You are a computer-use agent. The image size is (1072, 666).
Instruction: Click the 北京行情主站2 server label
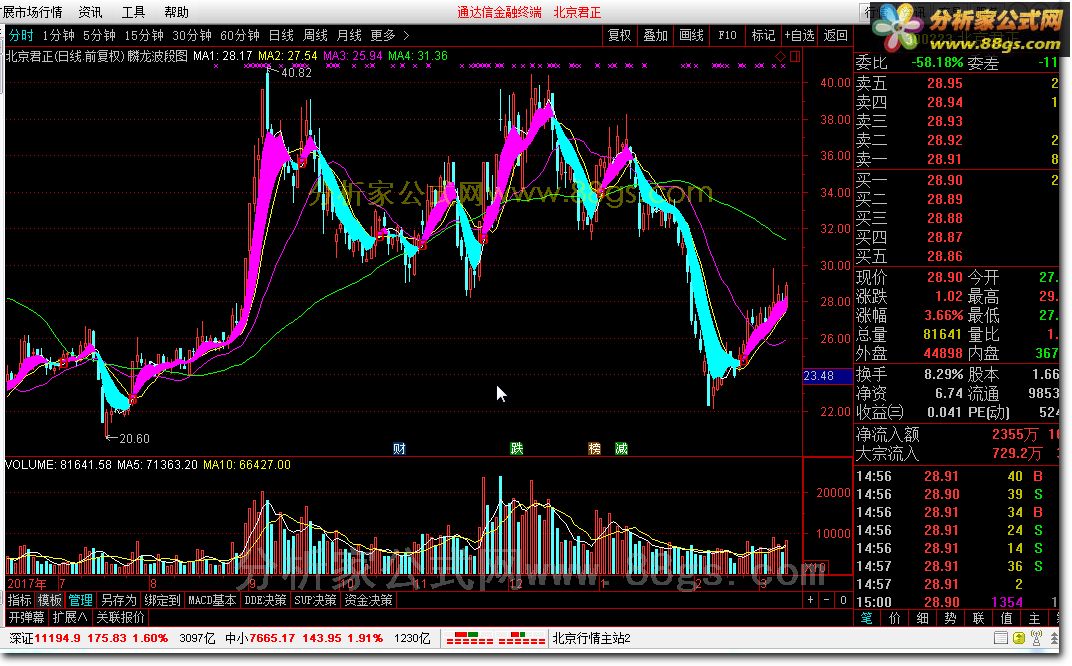[591, 638]
